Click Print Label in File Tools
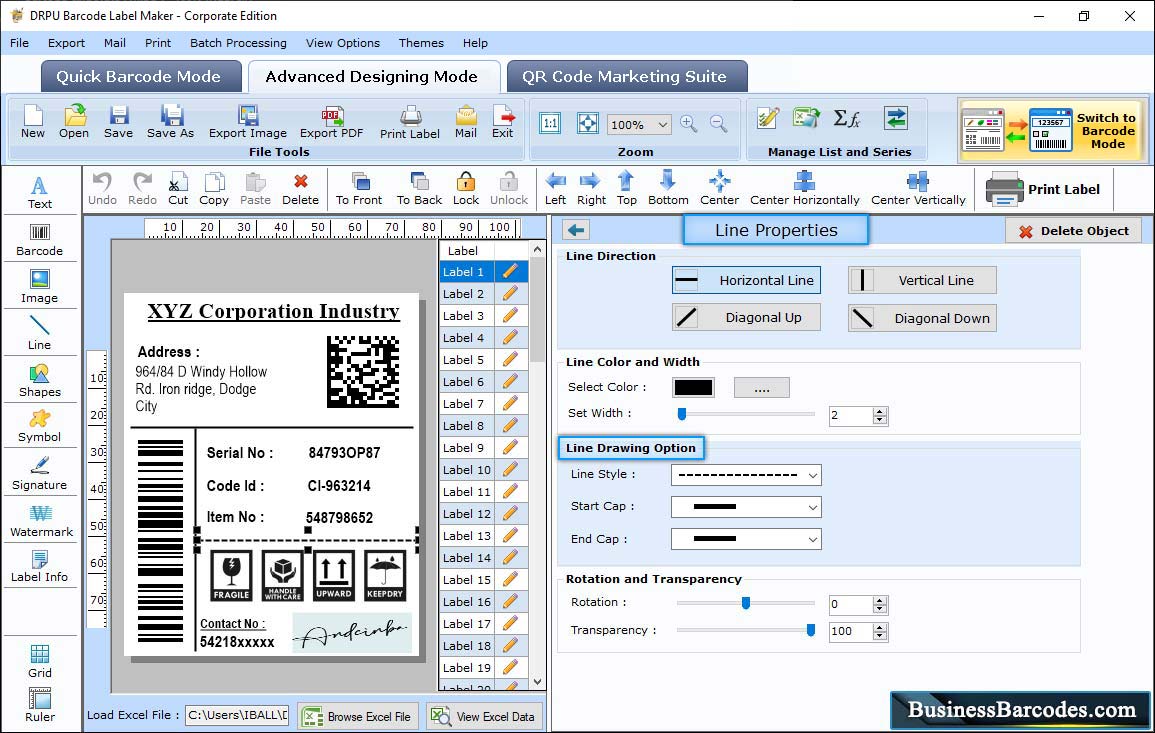This screenshot has height=733, width=1155. pos(410,122)
